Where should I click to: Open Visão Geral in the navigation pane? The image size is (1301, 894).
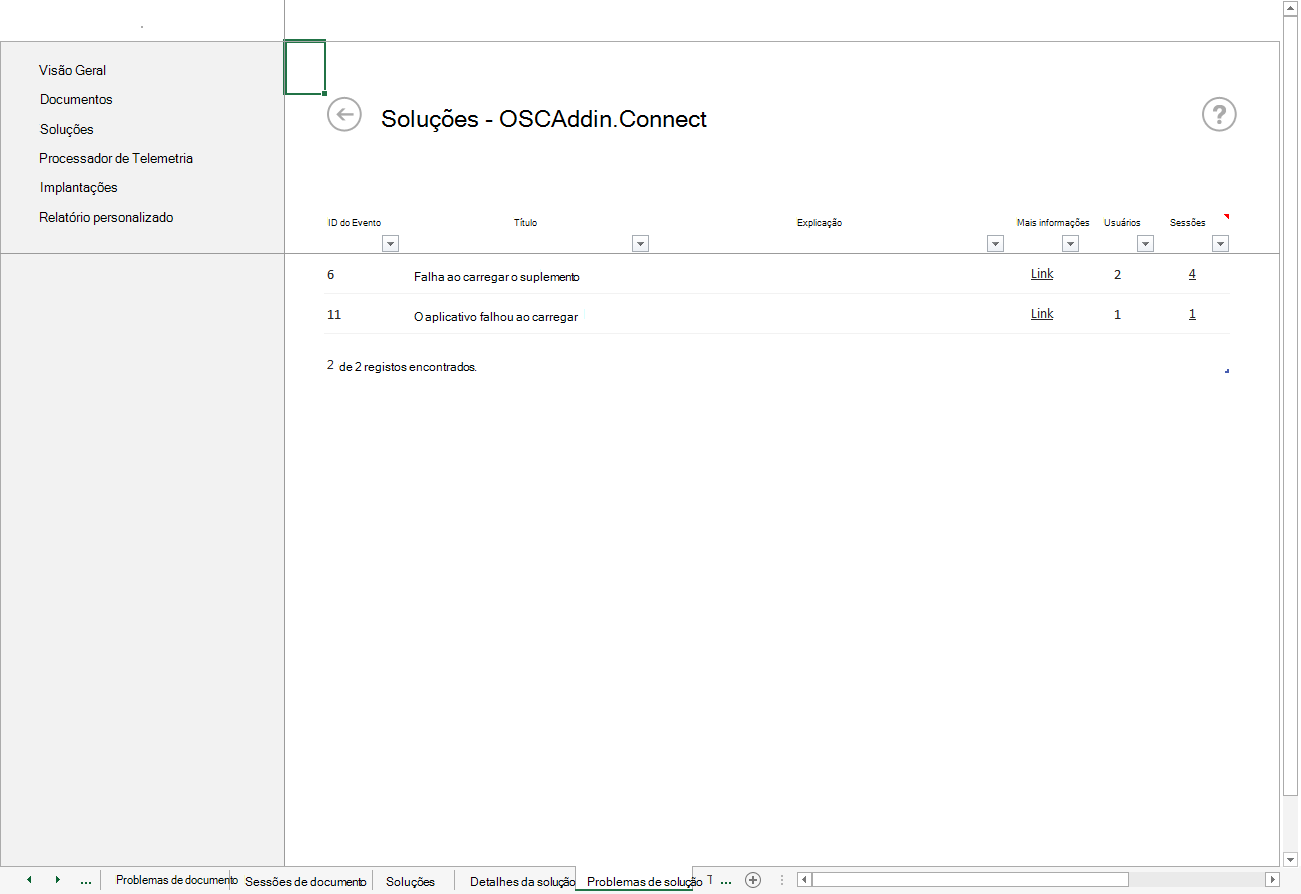tap(72, 70)
